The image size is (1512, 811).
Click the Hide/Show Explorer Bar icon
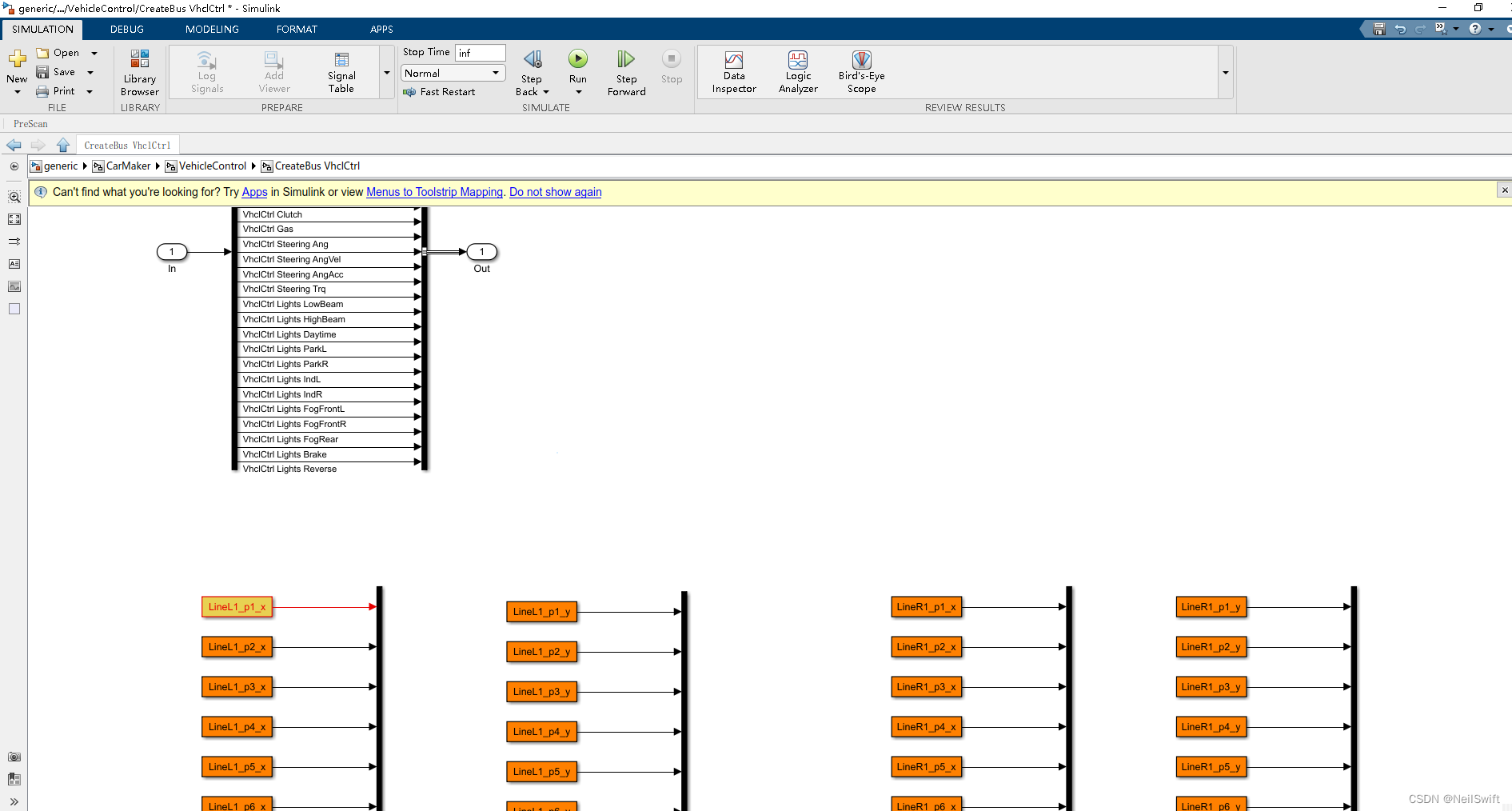coord(14,166)
